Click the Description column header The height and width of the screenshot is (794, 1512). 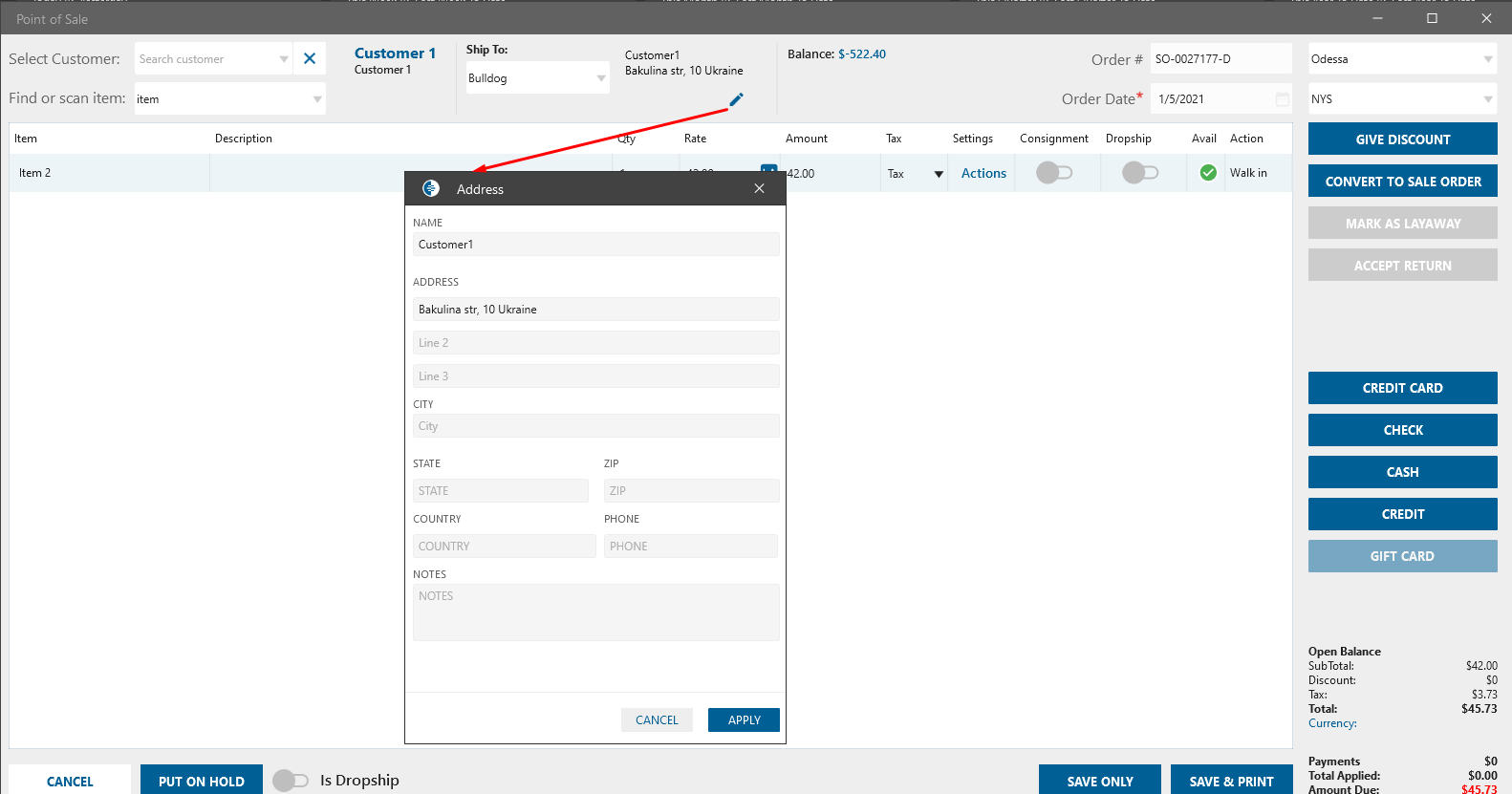(244, 139)
